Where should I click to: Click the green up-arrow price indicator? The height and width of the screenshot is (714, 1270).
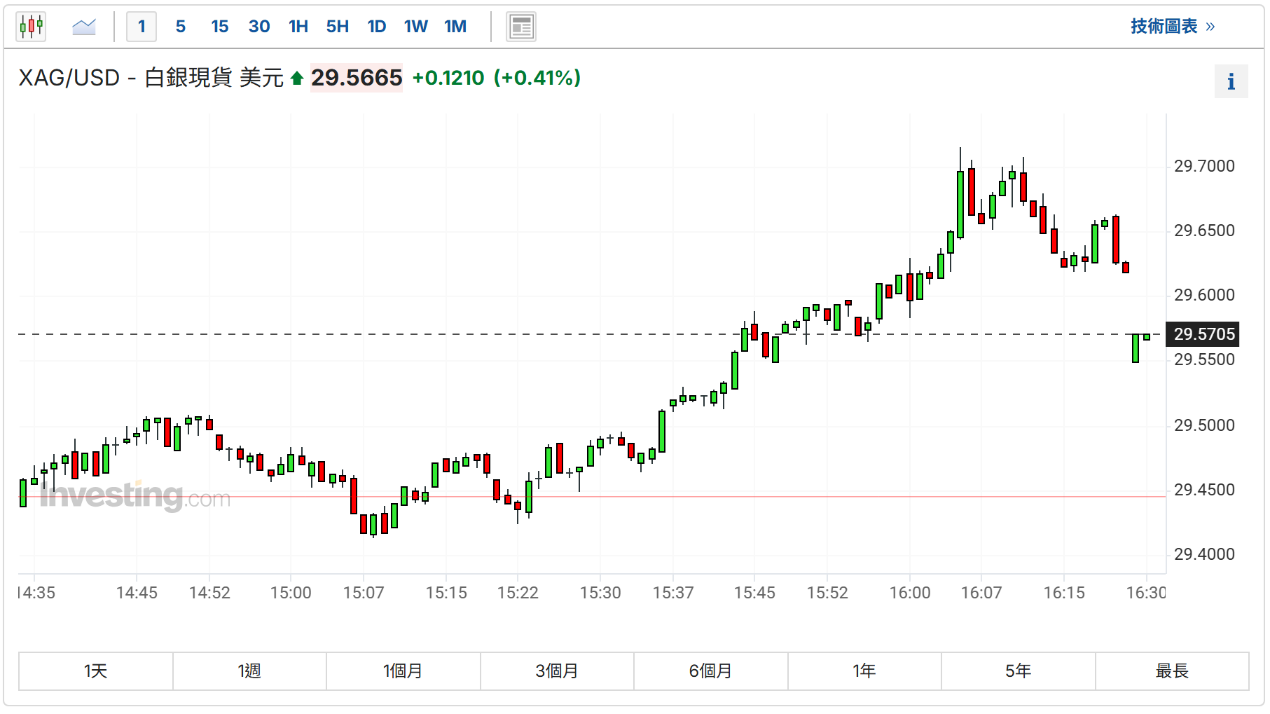297,78
